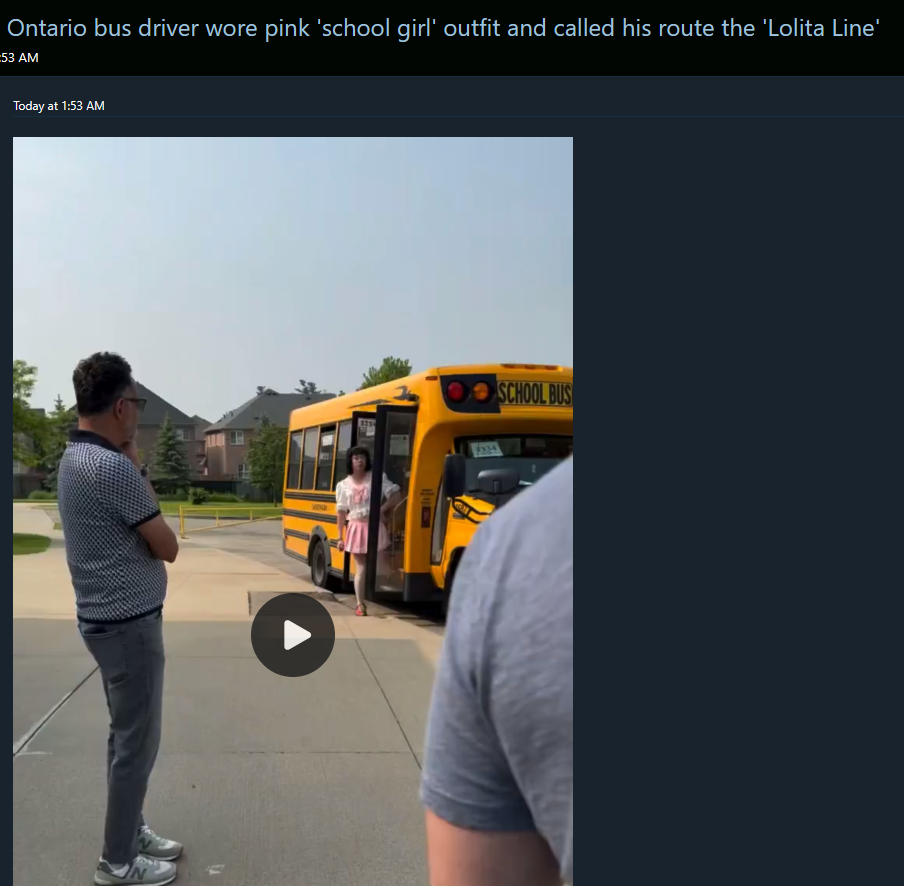Open the Ontario bus driver thread title
Screen dimensions: 904x886
443,28
